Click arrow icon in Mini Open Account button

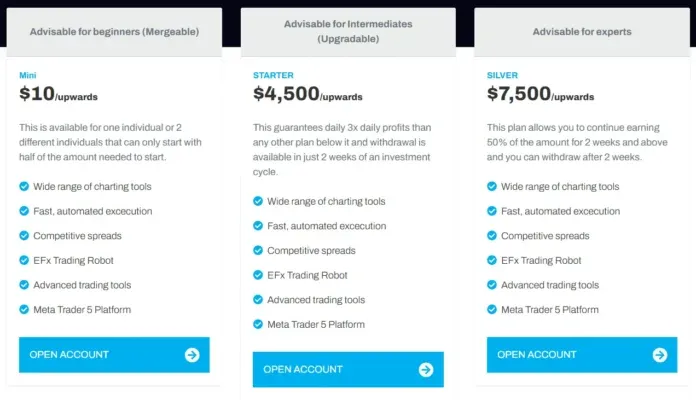(192, 355)
